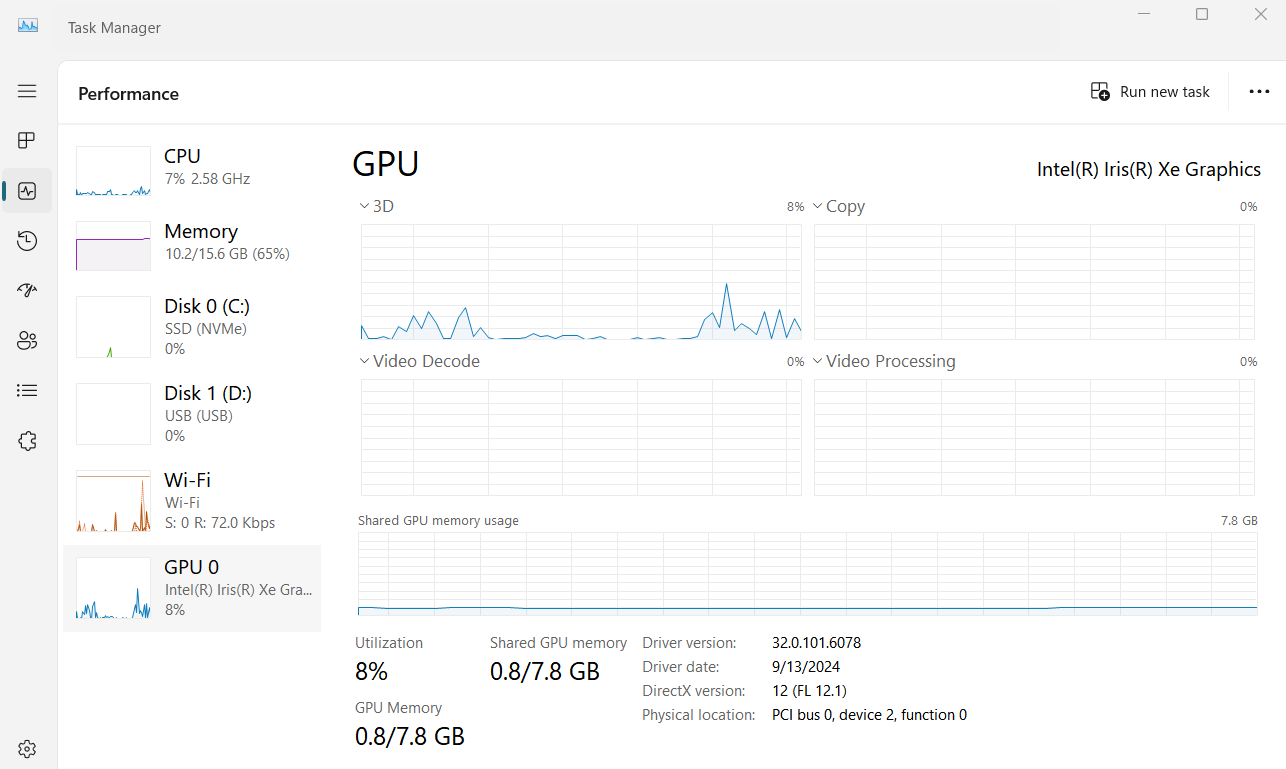Maximize the Task Manager window

click(1202, 14)
